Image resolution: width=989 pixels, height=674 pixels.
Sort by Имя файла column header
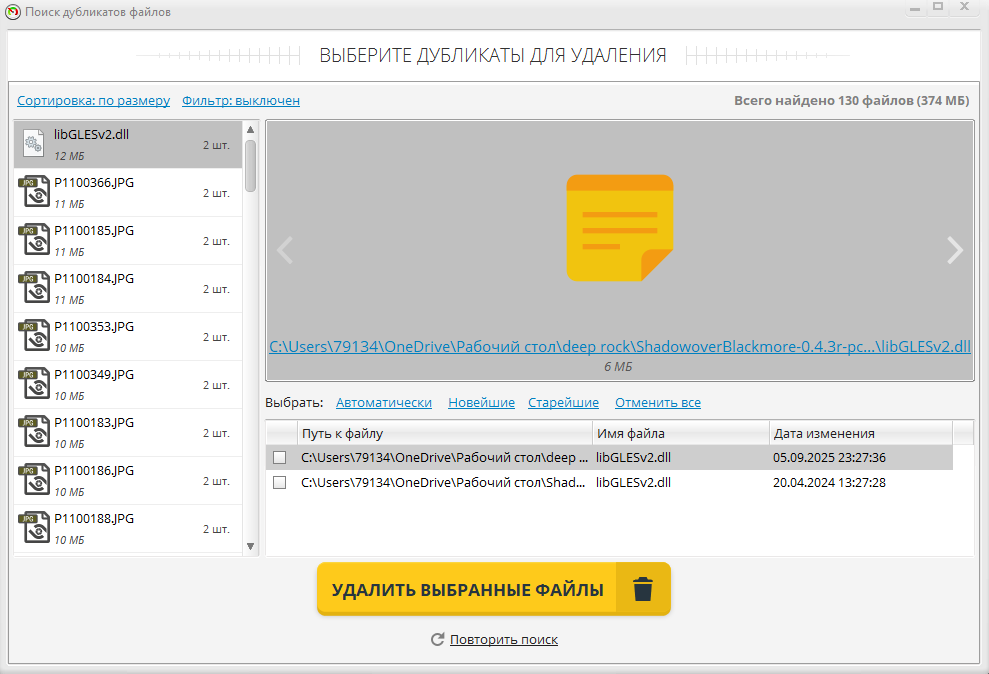(681, 433)
